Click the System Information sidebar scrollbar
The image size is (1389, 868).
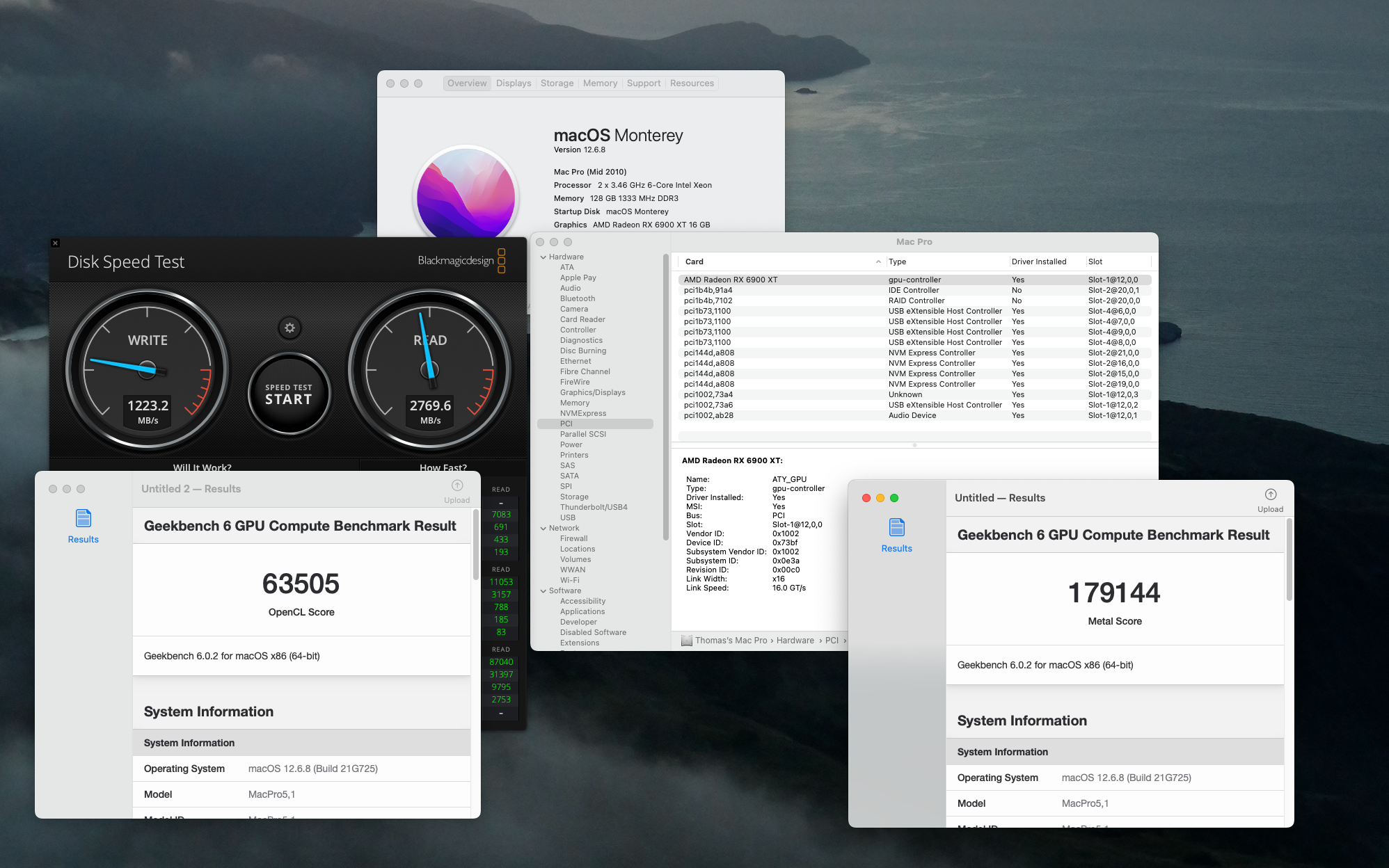[x=666, y=396]
